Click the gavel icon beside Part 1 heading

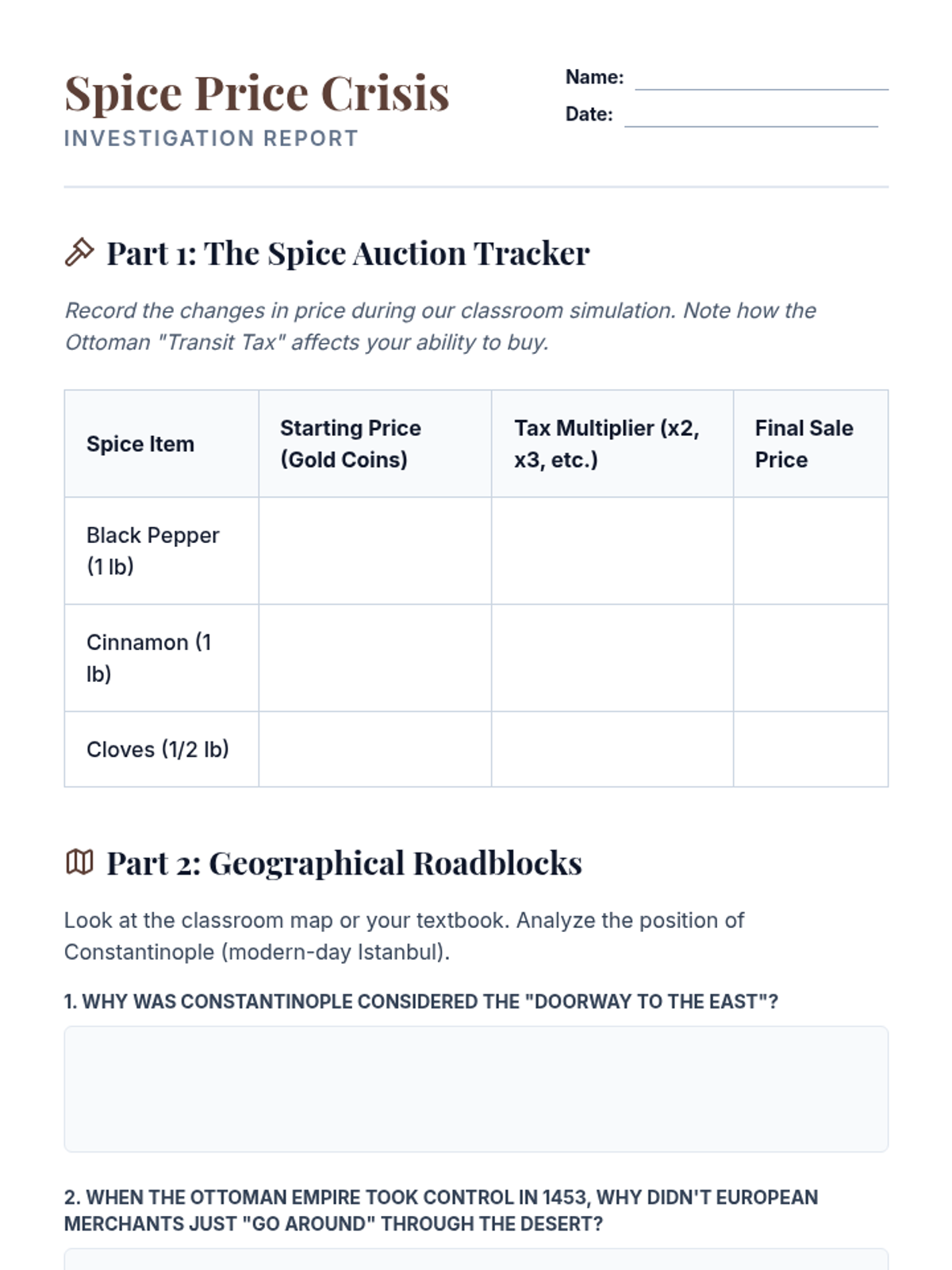coord(79,252)
